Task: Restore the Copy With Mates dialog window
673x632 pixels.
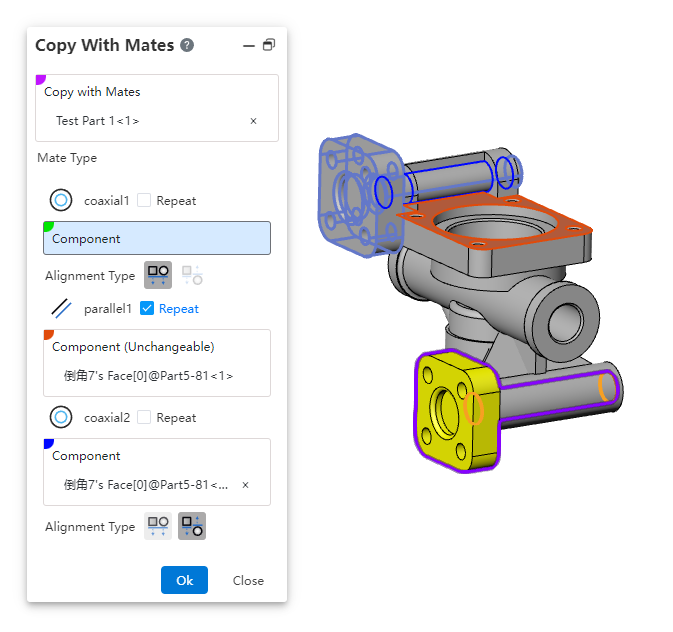Action: (x=269, y=45)
